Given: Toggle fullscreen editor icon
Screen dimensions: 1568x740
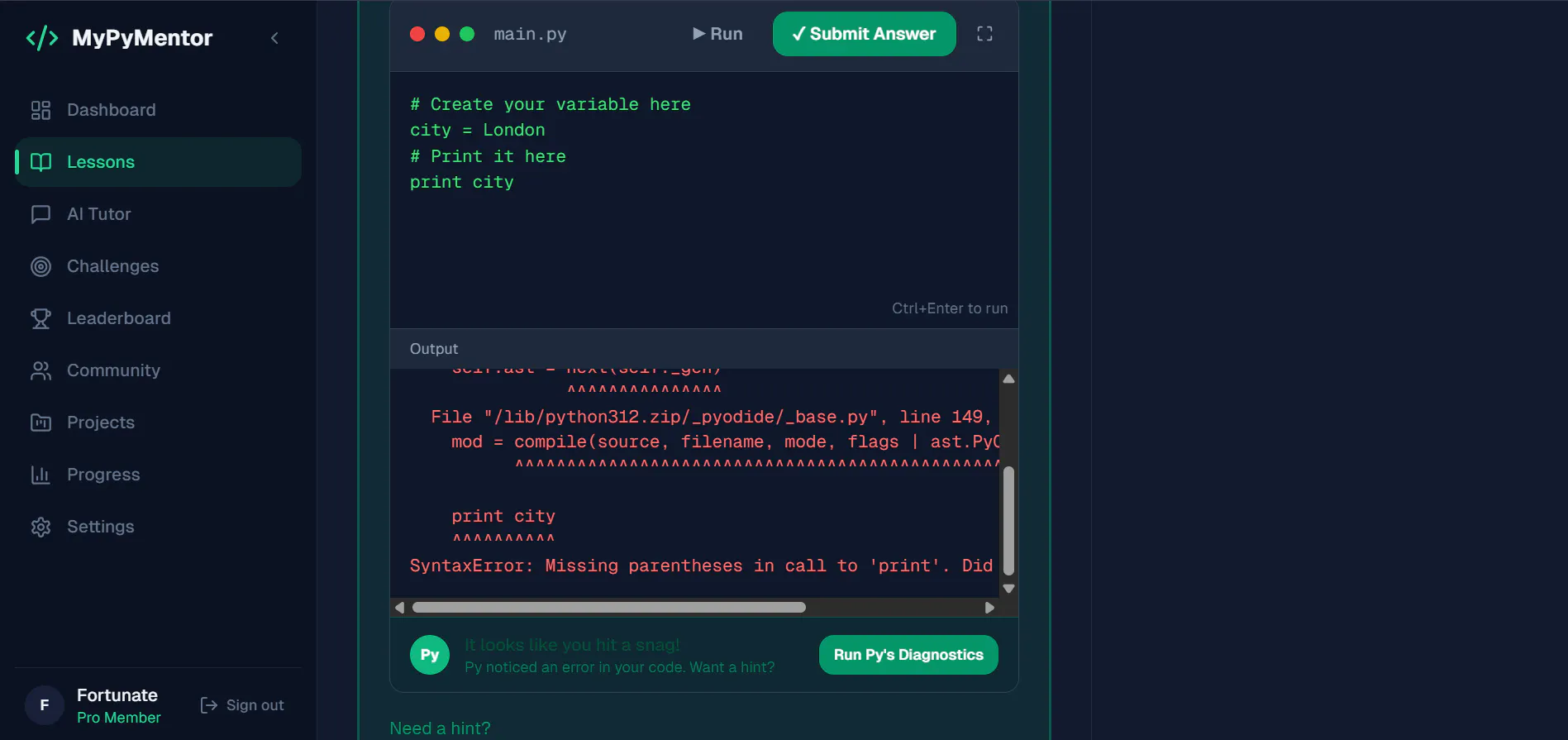Looking at the screenshot, I should pos(984,34).
